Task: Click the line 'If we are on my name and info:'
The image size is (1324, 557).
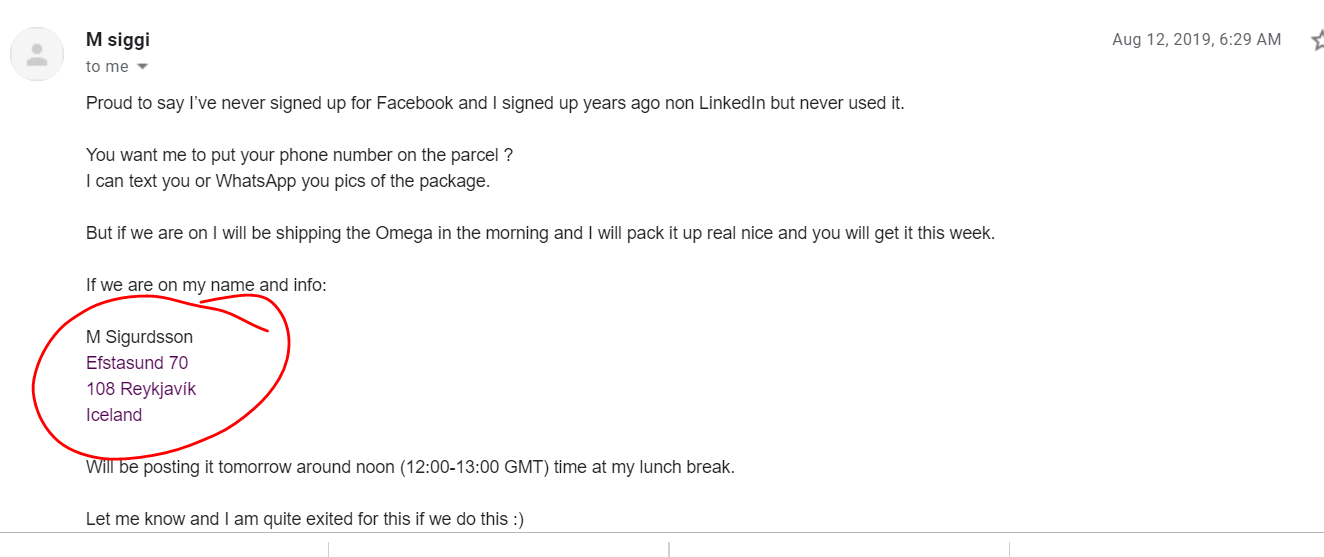Action: (x=206, y=285)
